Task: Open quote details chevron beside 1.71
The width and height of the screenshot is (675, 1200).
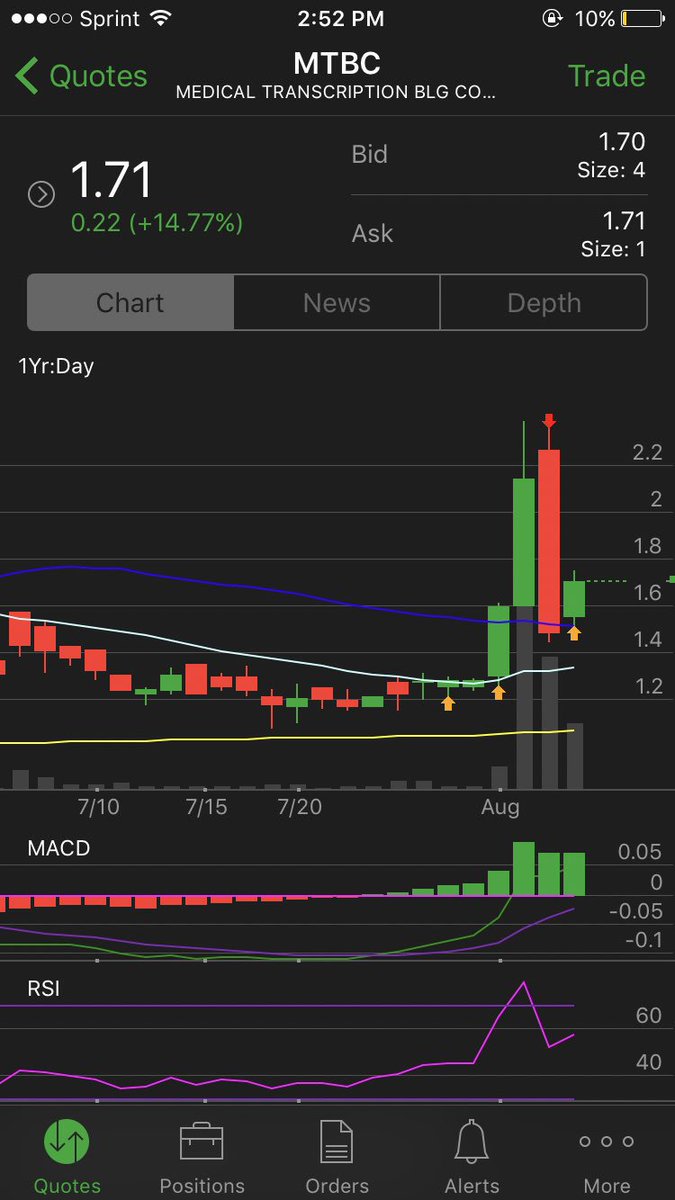Action: click(41, 194)
